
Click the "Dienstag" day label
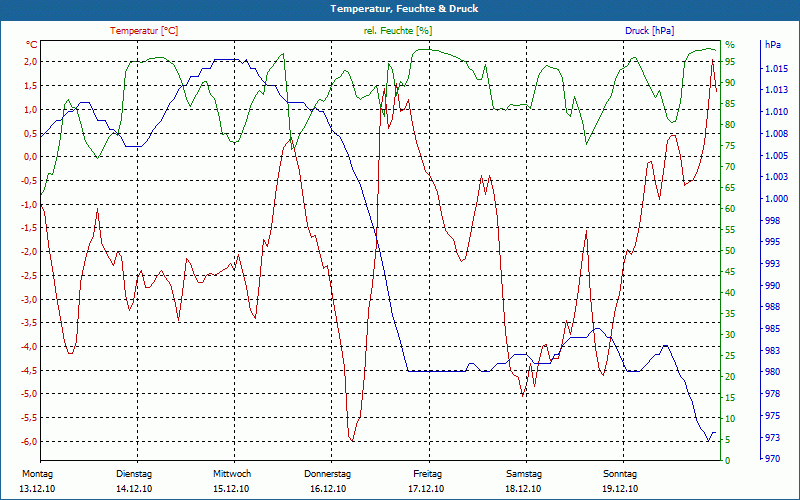(x=134, y=474)
